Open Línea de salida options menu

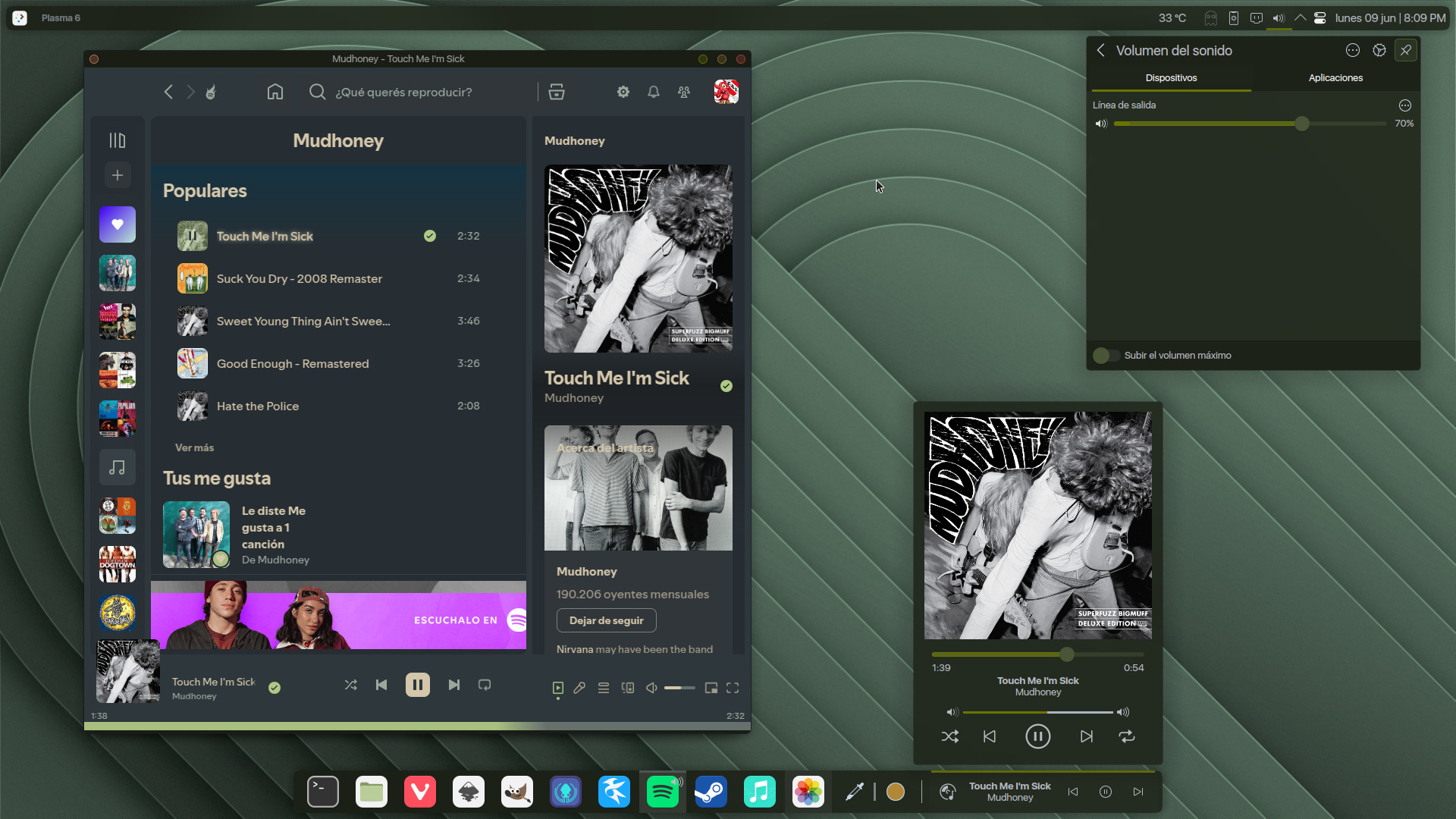(1405, 105)
